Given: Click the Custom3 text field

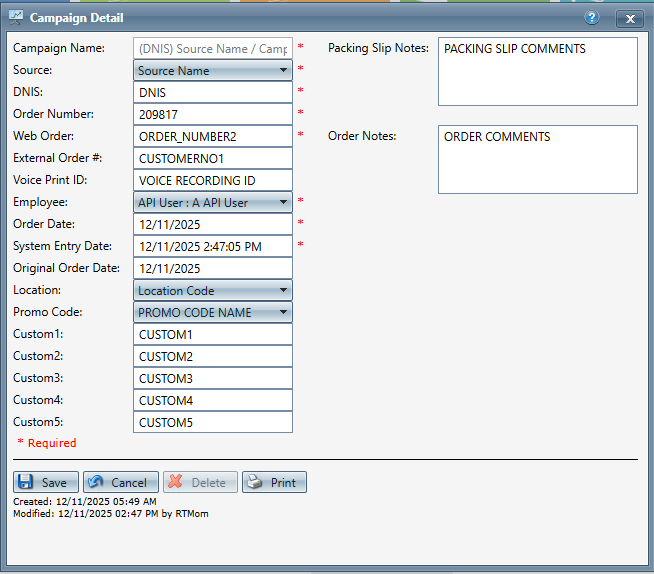Looking at the screenshot, I should point(212,378).
